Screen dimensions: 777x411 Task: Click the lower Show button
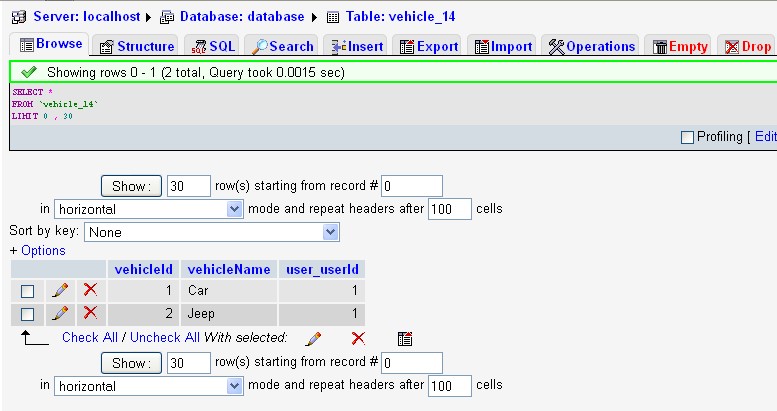131,363
